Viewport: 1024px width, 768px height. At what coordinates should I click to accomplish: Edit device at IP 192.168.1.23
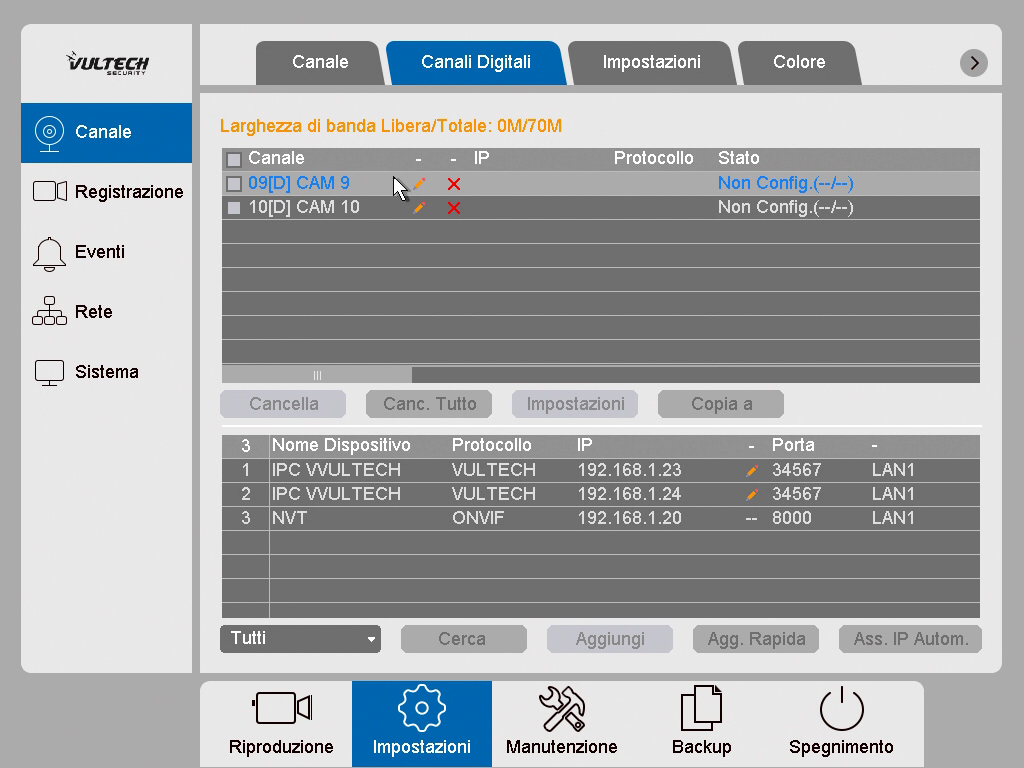(751, 470)
